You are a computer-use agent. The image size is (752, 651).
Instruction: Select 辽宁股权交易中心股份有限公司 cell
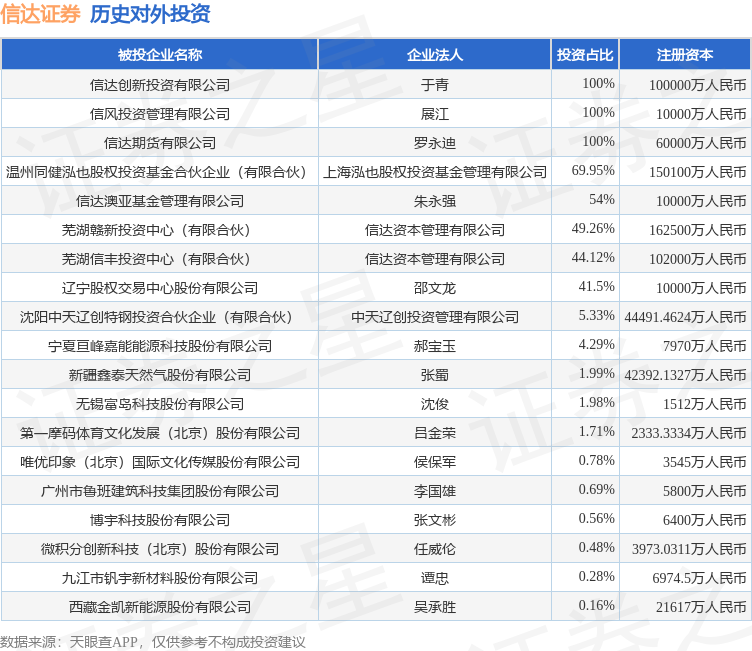(x=160, y=288)
